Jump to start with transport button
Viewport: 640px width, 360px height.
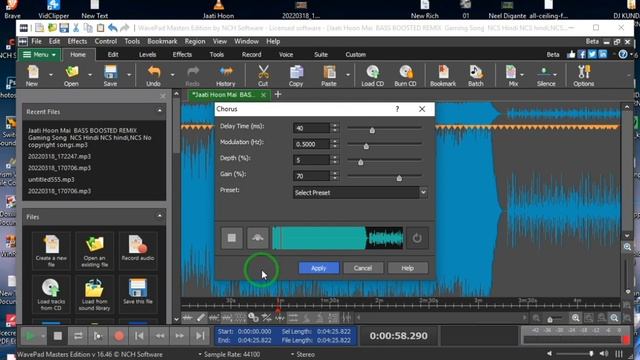click(139, 336)
